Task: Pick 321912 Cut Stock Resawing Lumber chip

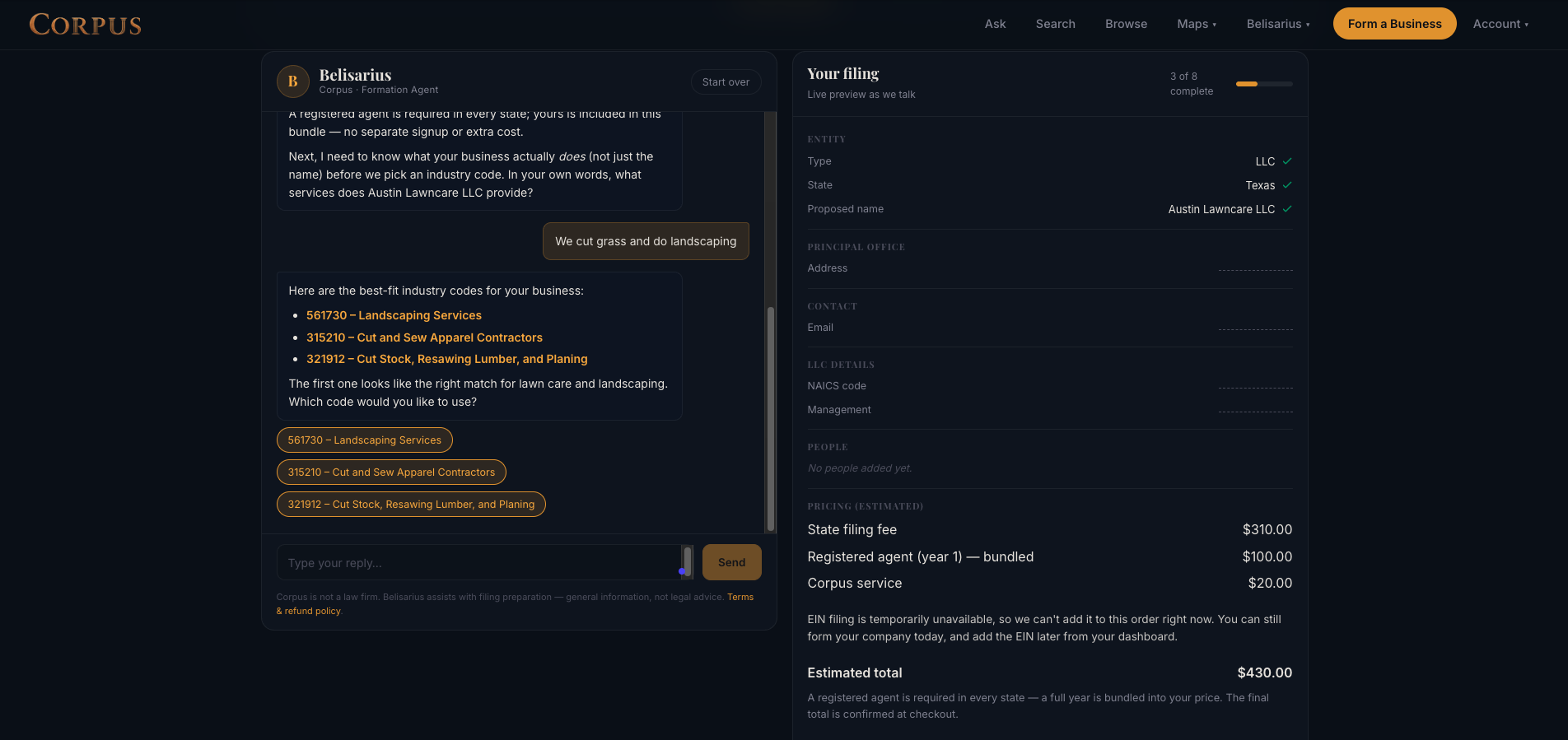Action: [411, 505]
